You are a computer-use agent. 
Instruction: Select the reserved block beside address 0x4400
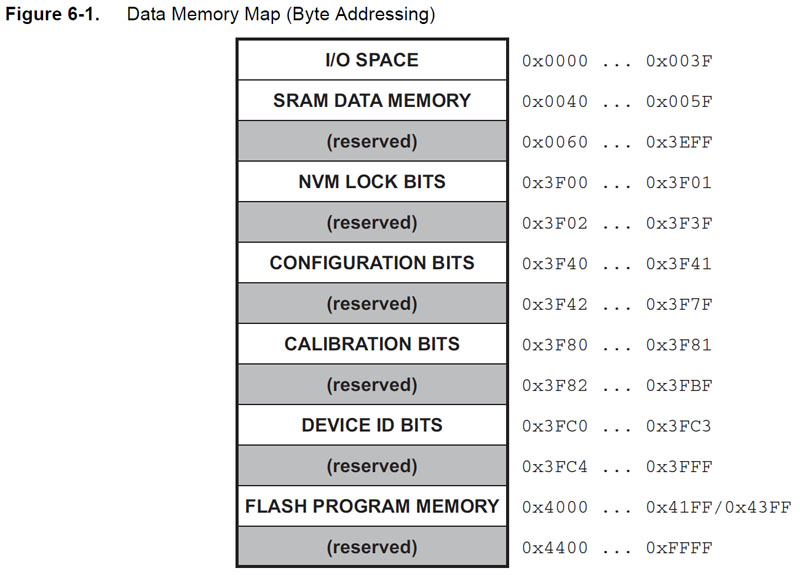[x=372, y=547]
